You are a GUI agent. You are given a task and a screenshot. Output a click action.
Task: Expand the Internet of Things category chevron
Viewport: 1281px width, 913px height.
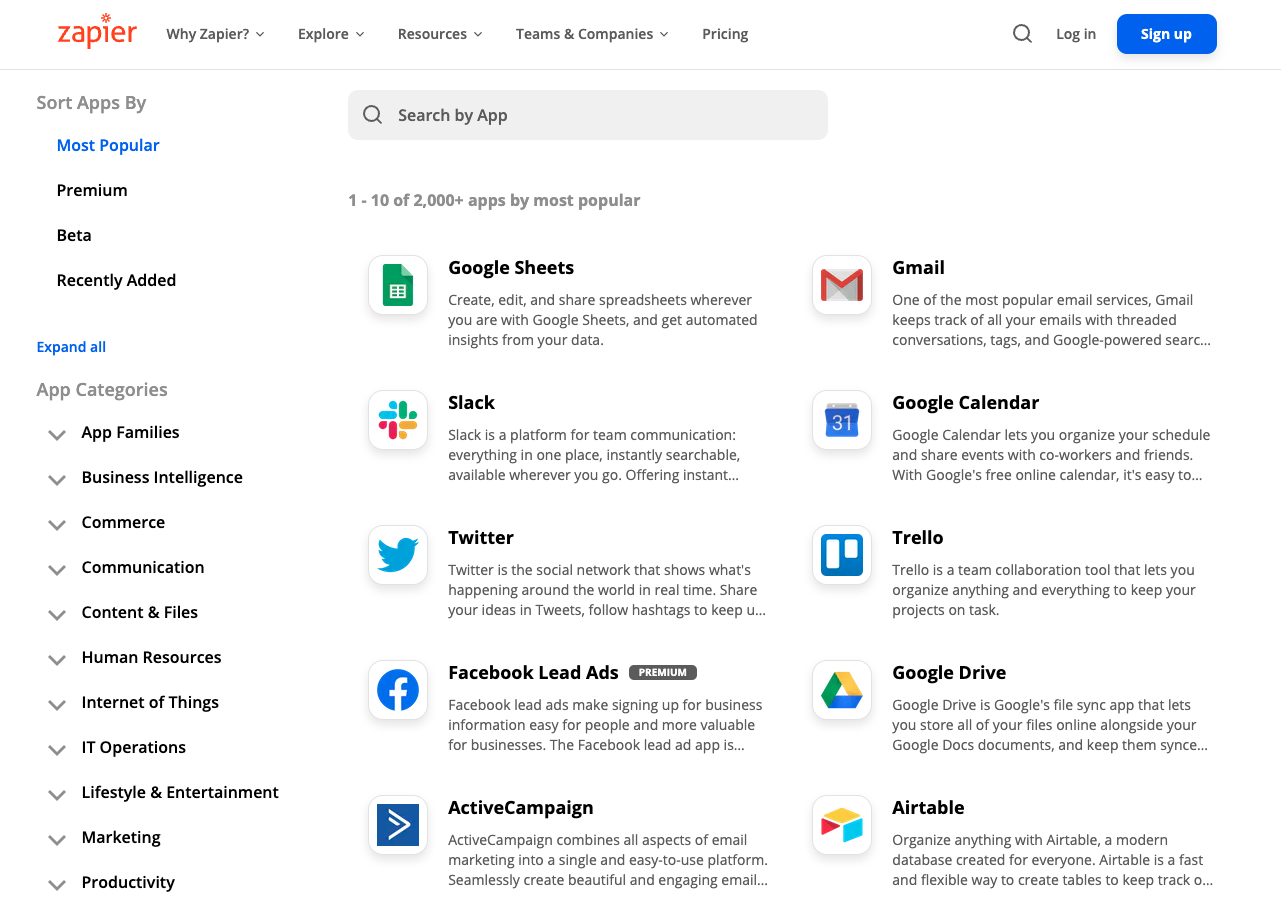57,704
